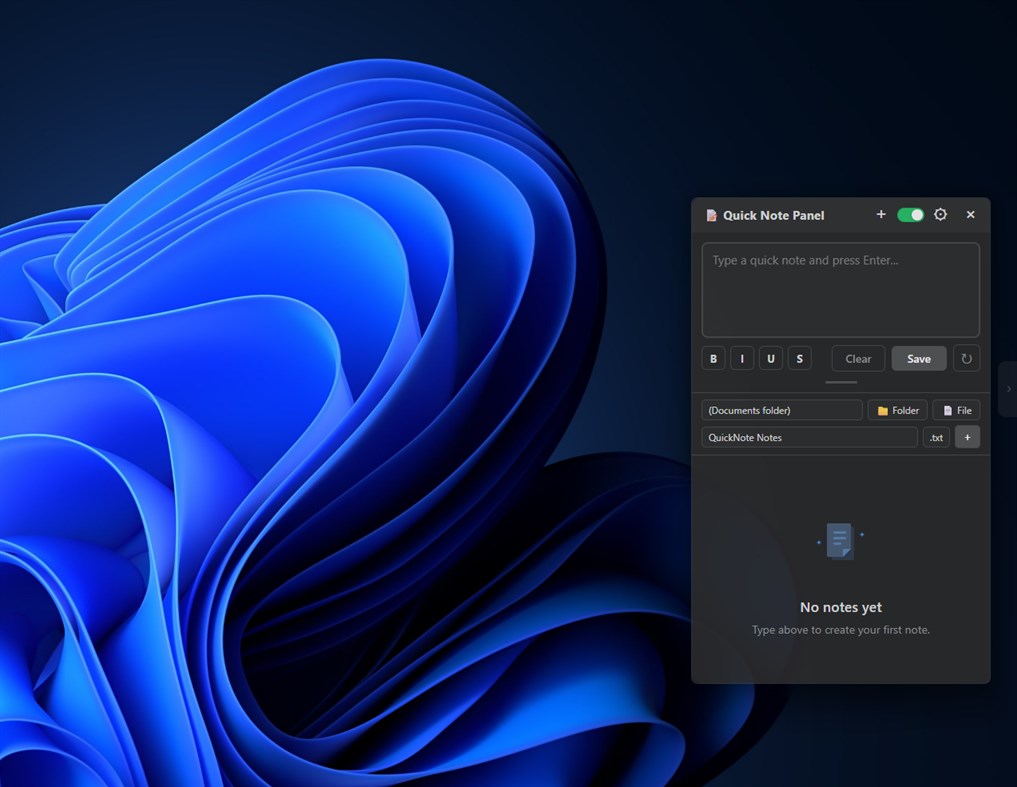The image size is (1017, 787).
Task: Choose a Folder location
Action: click(x=898, y=410)
